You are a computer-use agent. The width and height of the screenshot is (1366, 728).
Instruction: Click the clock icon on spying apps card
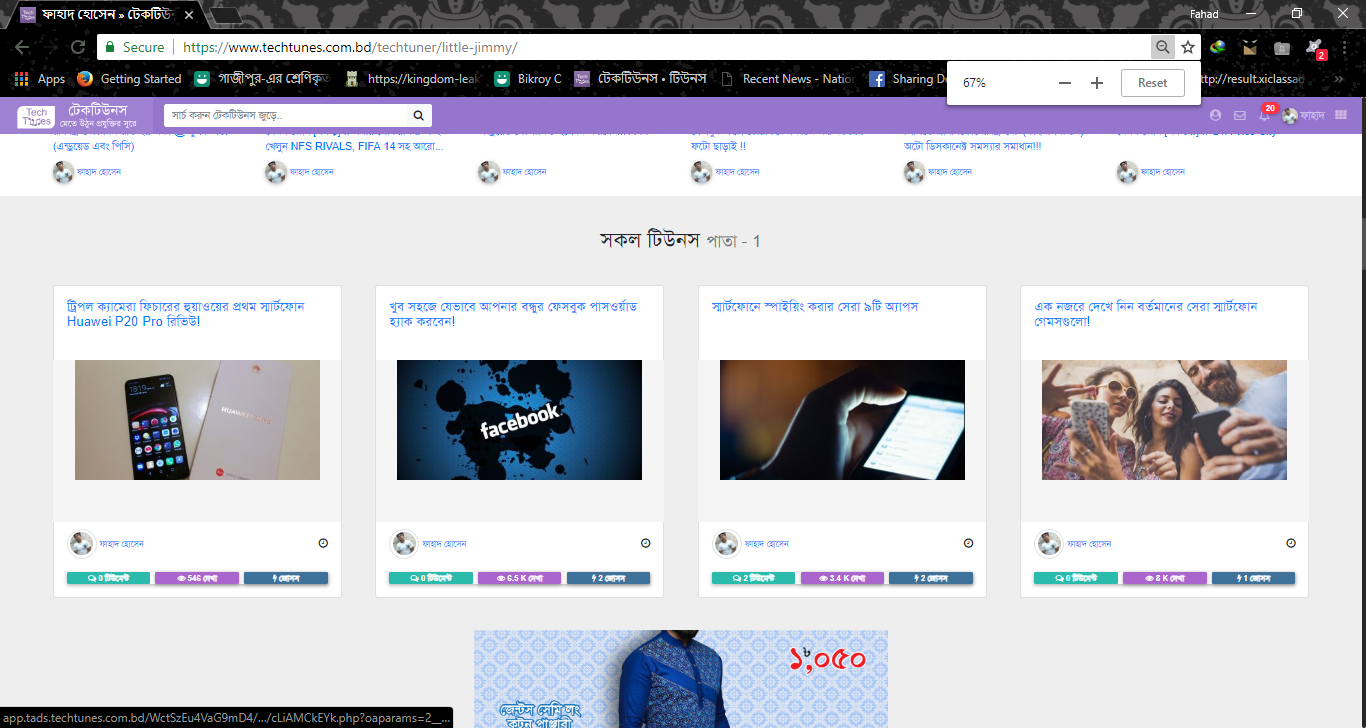pos(968,543)
